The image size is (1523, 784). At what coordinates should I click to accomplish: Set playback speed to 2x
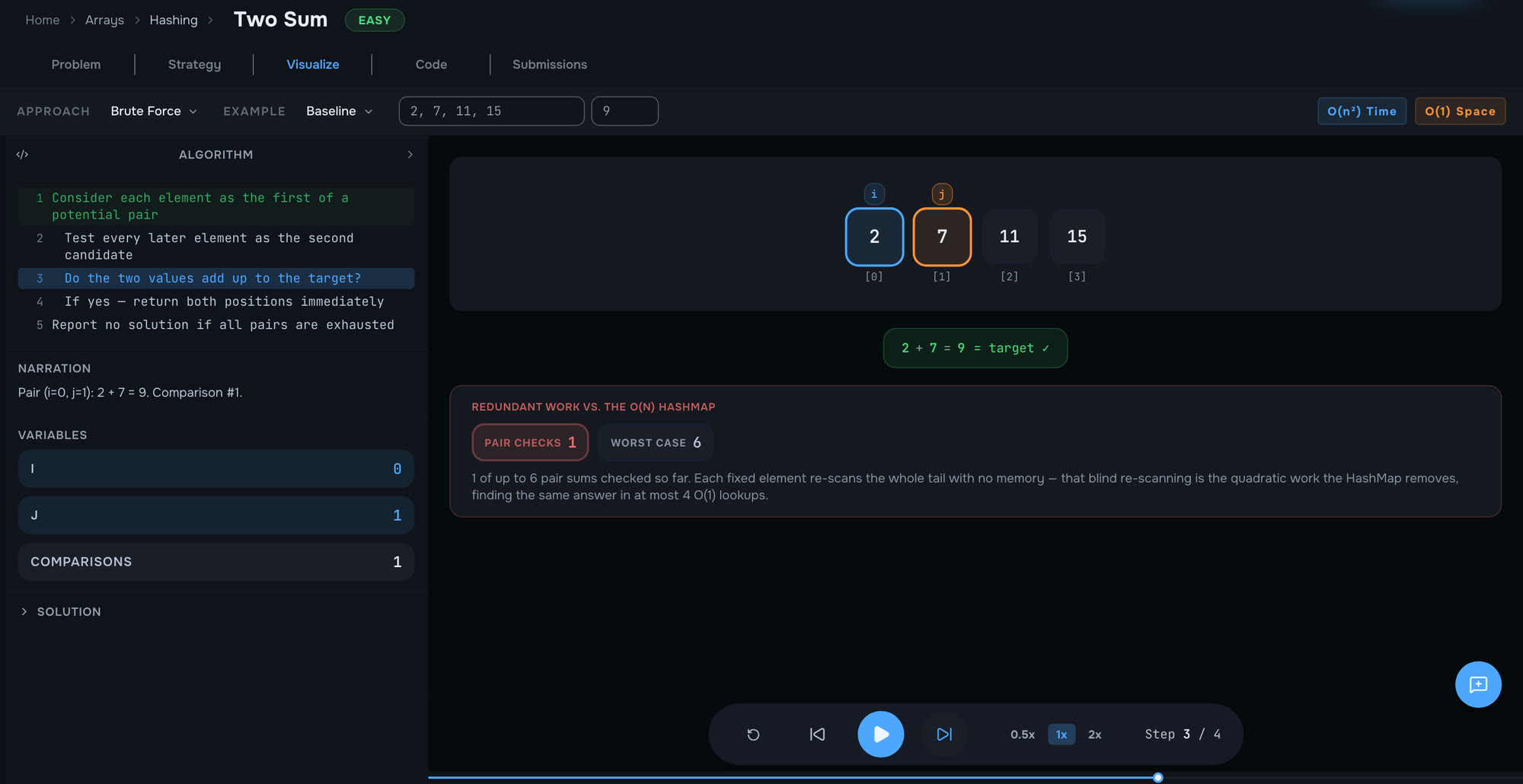point(1095,735)
